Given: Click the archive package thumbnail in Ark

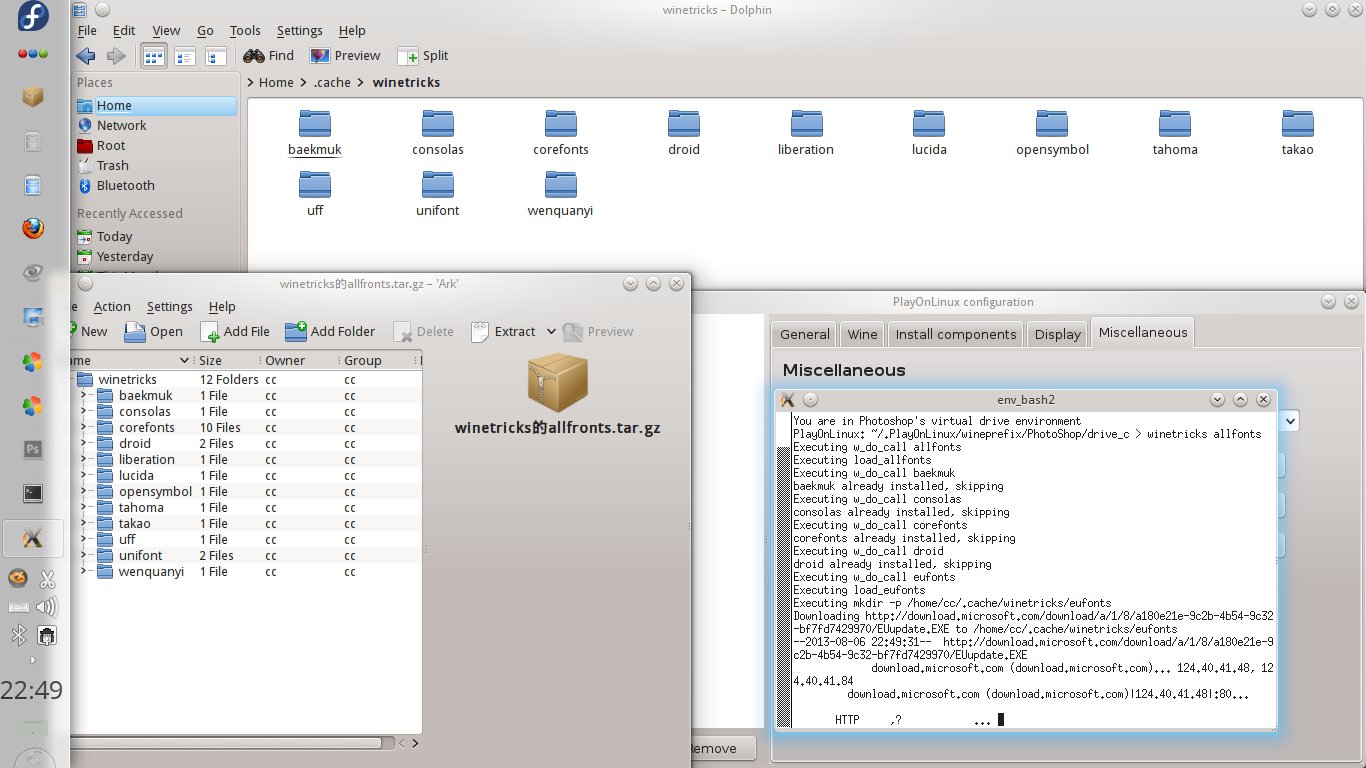Looking at the screenshot, I should [x=557, y=382].
